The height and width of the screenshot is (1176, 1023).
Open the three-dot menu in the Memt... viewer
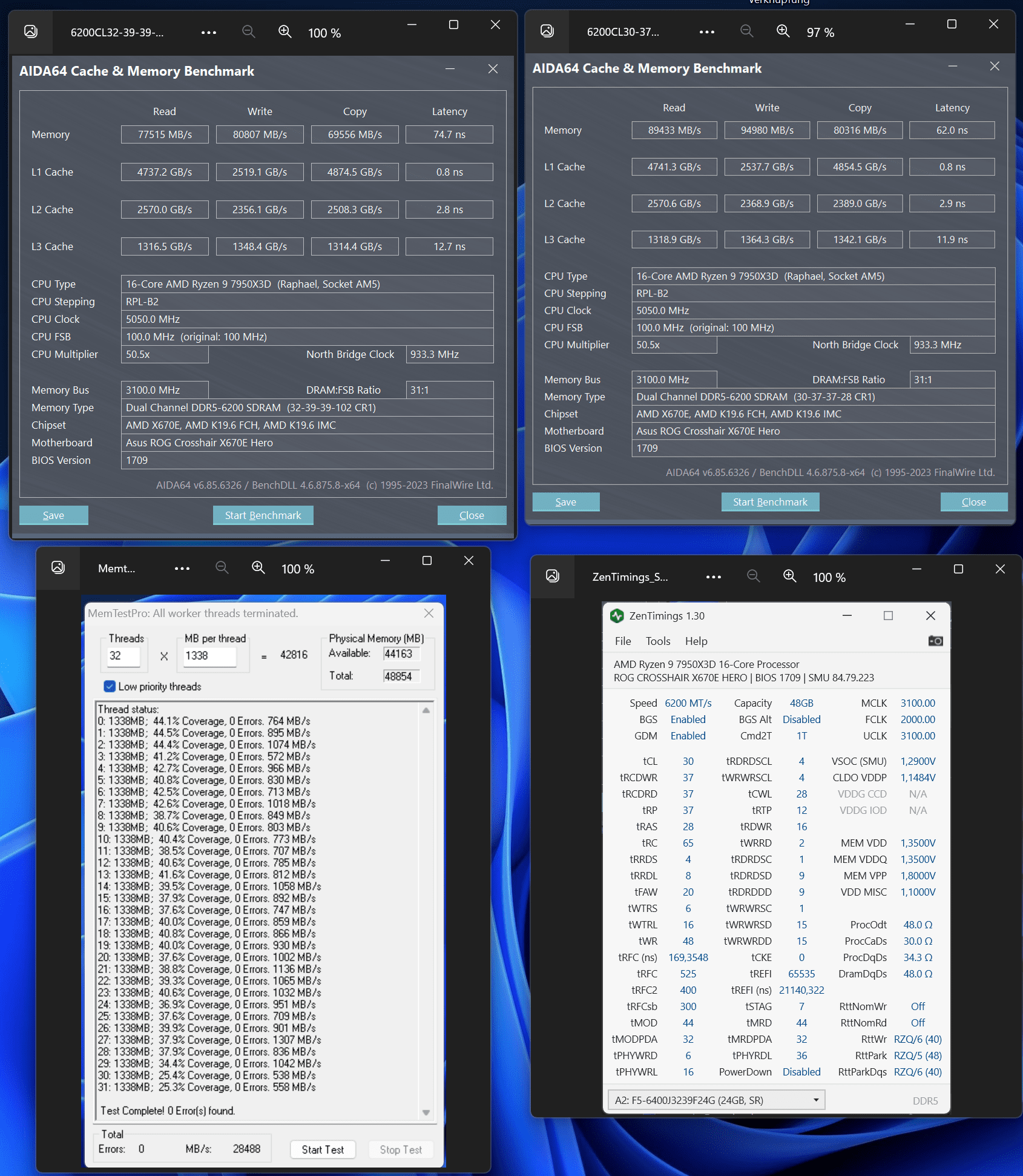[x=182, y=569]
